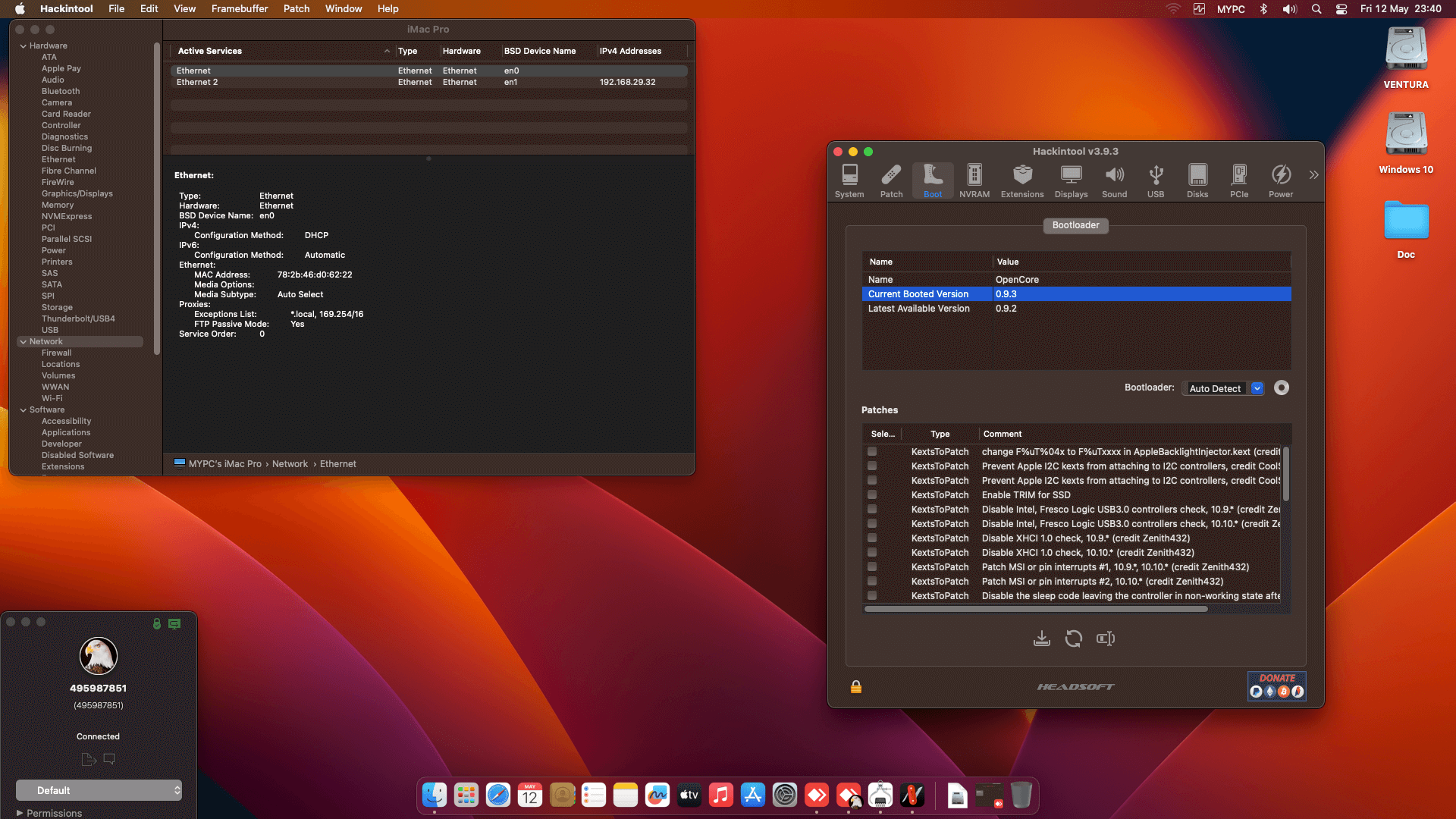The width and height of the screenshot is (1456, 819).
Task: Click Network in the path bar
Action: pyautogui.click(x=290, y=464)
